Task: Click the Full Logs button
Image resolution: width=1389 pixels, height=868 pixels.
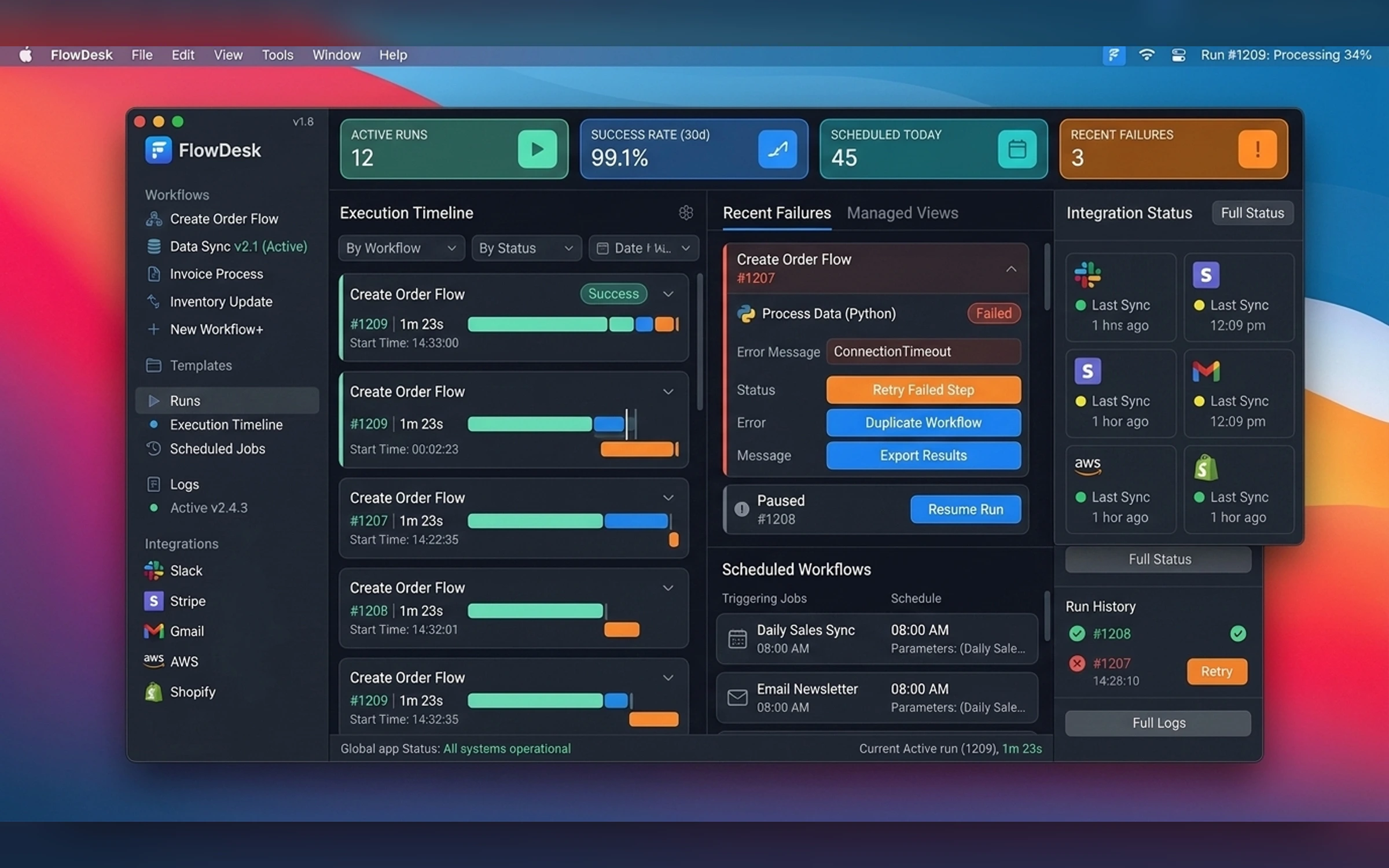Action: (x=1157, y=723)
